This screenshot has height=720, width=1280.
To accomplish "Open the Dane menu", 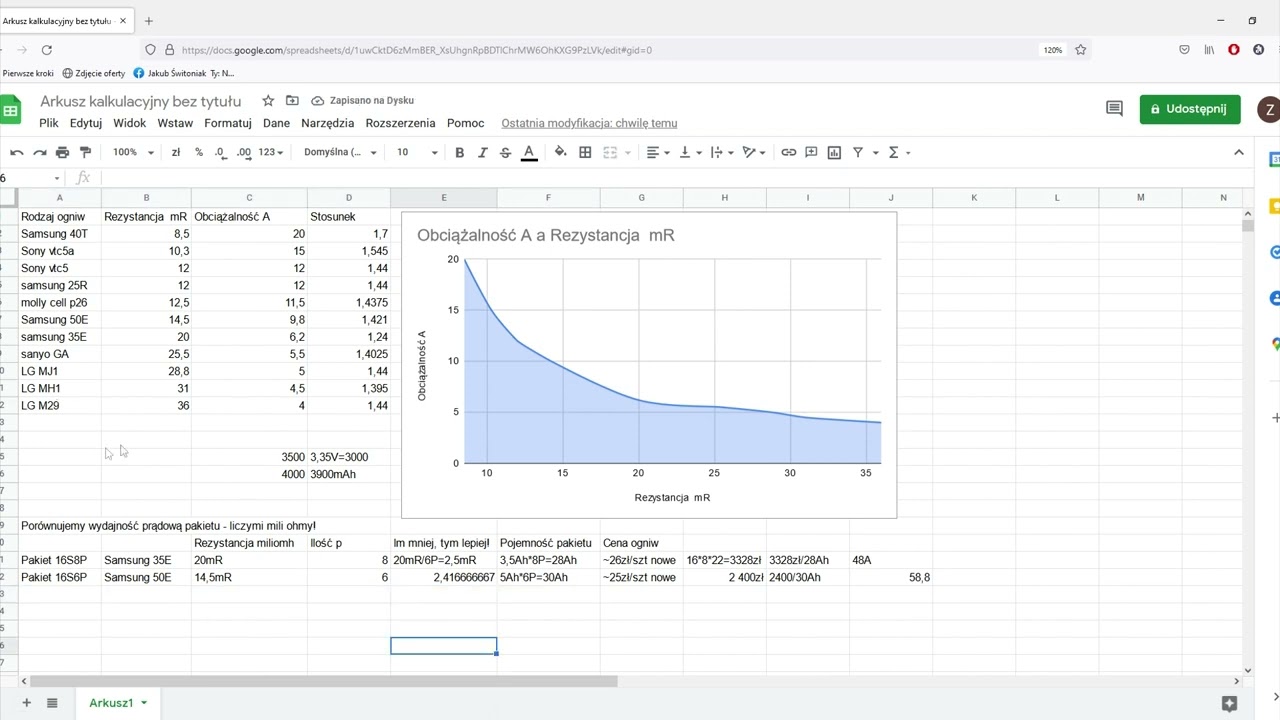I will pos(276,123).
